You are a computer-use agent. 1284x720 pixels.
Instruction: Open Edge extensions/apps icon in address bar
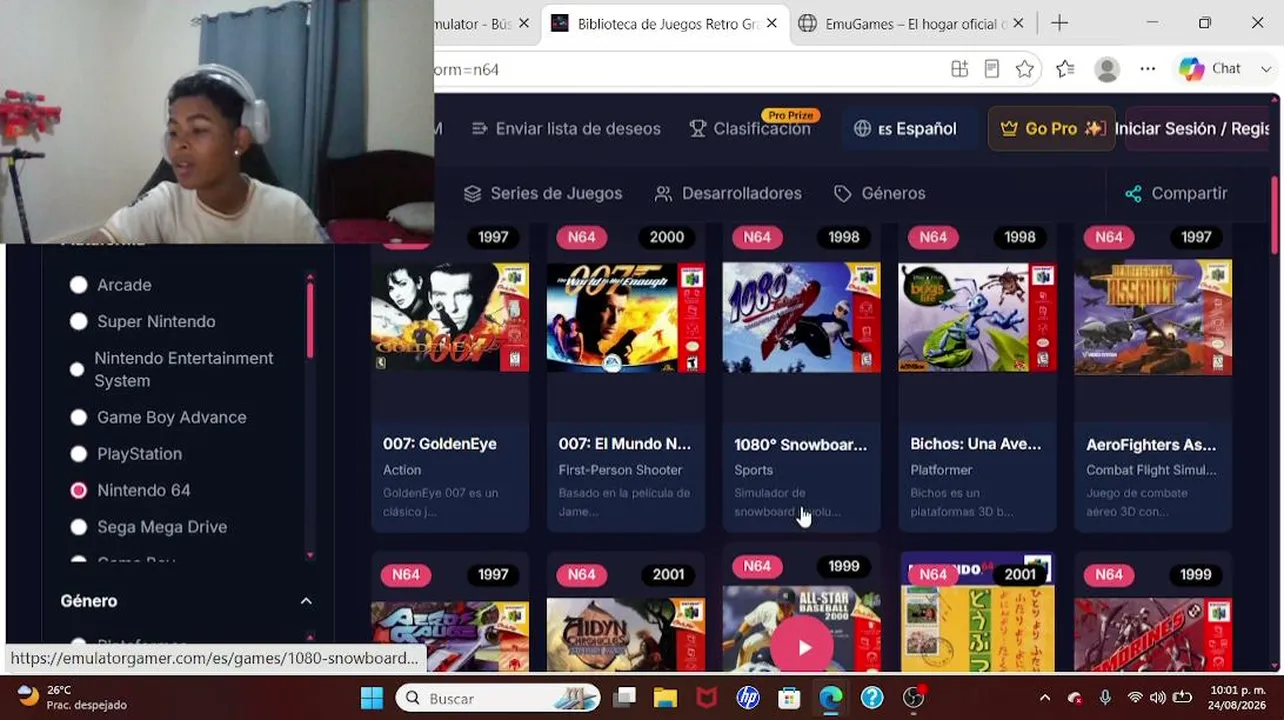pyautogui.click(x=959, y=69)
